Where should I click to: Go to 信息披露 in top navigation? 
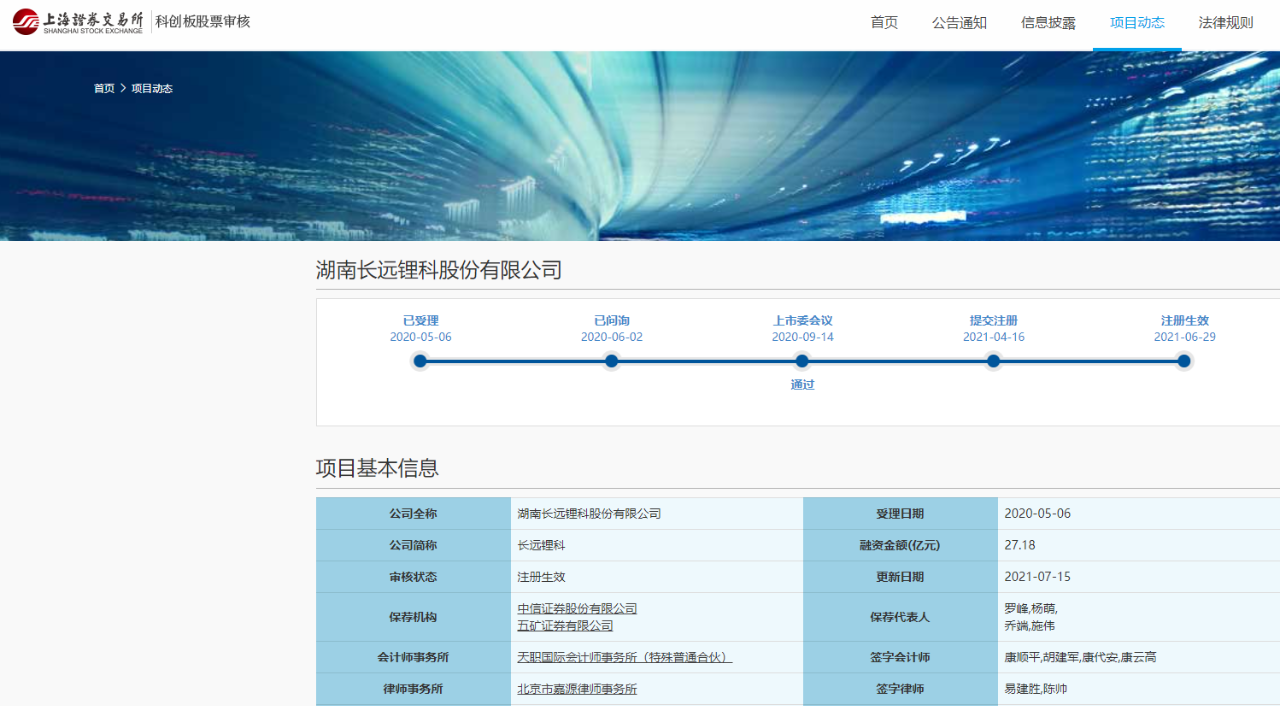coord(1048,23)
